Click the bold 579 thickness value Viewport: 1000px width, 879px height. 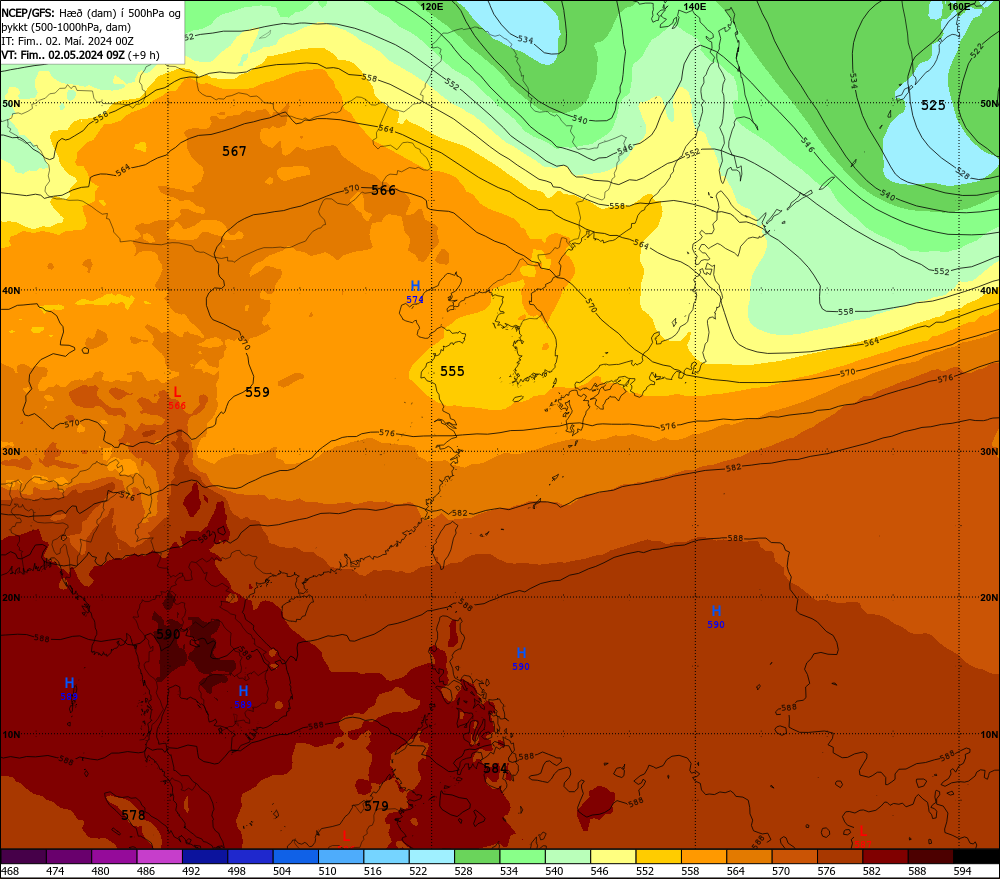(376, 806)
